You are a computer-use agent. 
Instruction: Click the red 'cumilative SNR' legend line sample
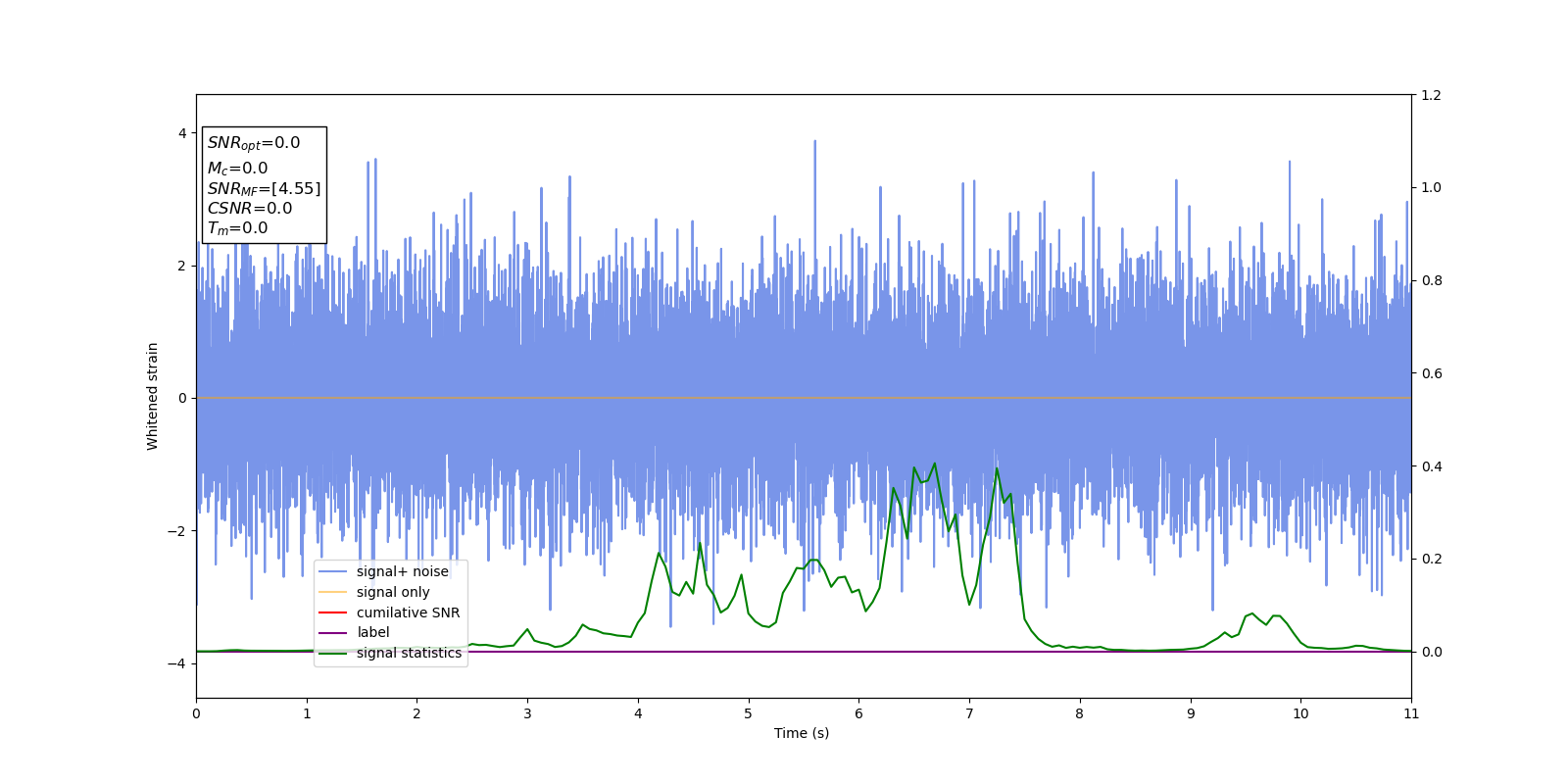tap(333, 612)
